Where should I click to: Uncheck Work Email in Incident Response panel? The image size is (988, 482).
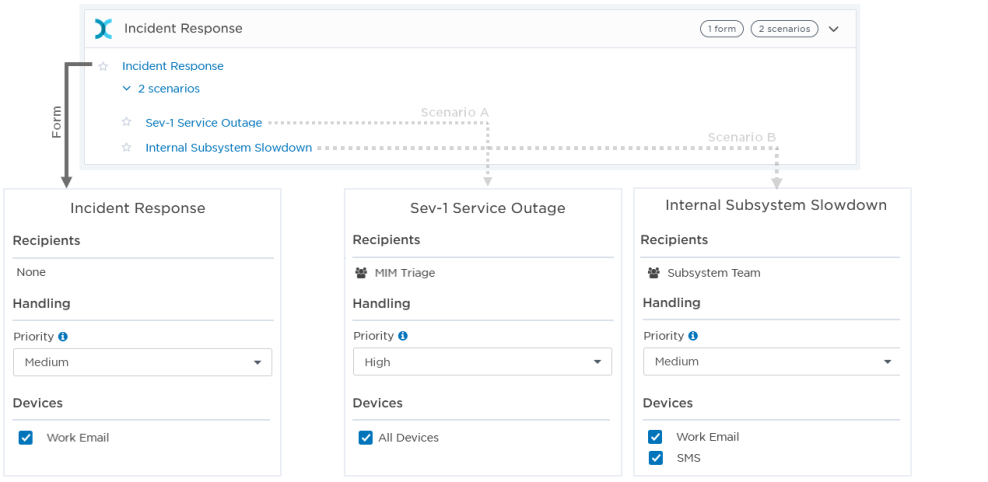click(x=26, y=438)
